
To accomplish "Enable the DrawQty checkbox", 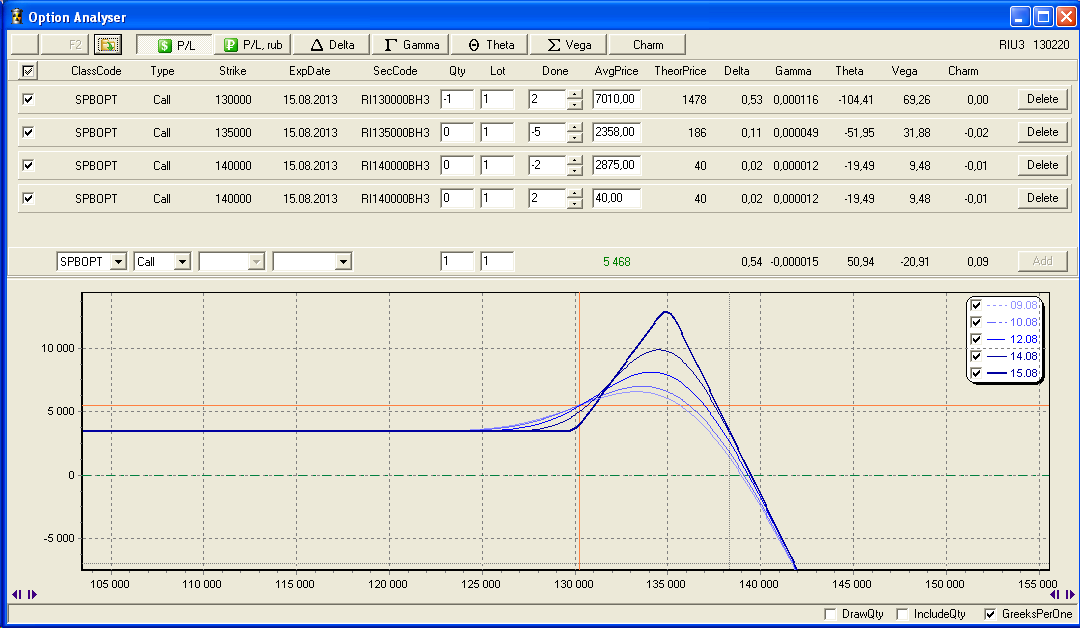I will pyautogui.click(x=829, y=613).
